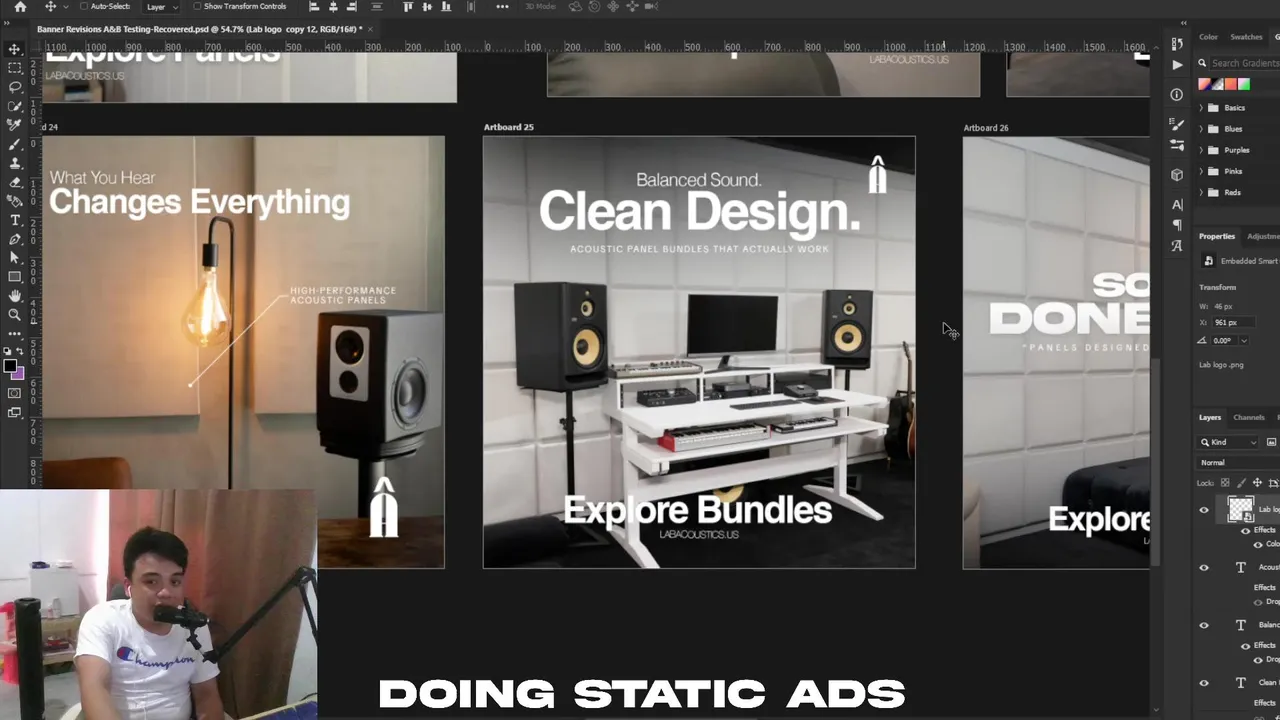Open the 3D cube panel icon
1280x720 pixels.
coord(1177,174)
